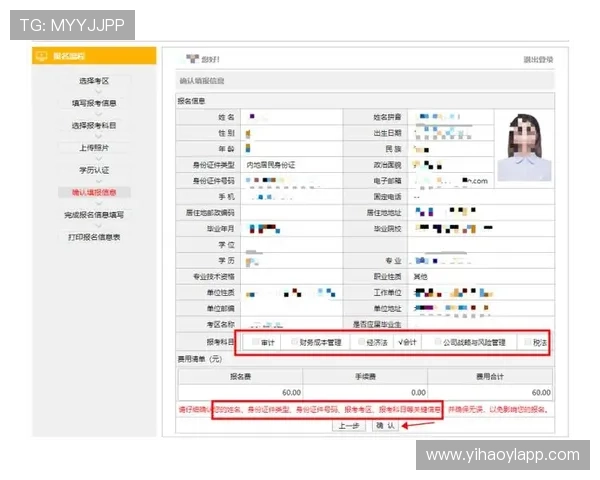The width and height of the screenshot is (600, 480).
Task: Click the 退出登录 link
Action: (x=538, y=59)
